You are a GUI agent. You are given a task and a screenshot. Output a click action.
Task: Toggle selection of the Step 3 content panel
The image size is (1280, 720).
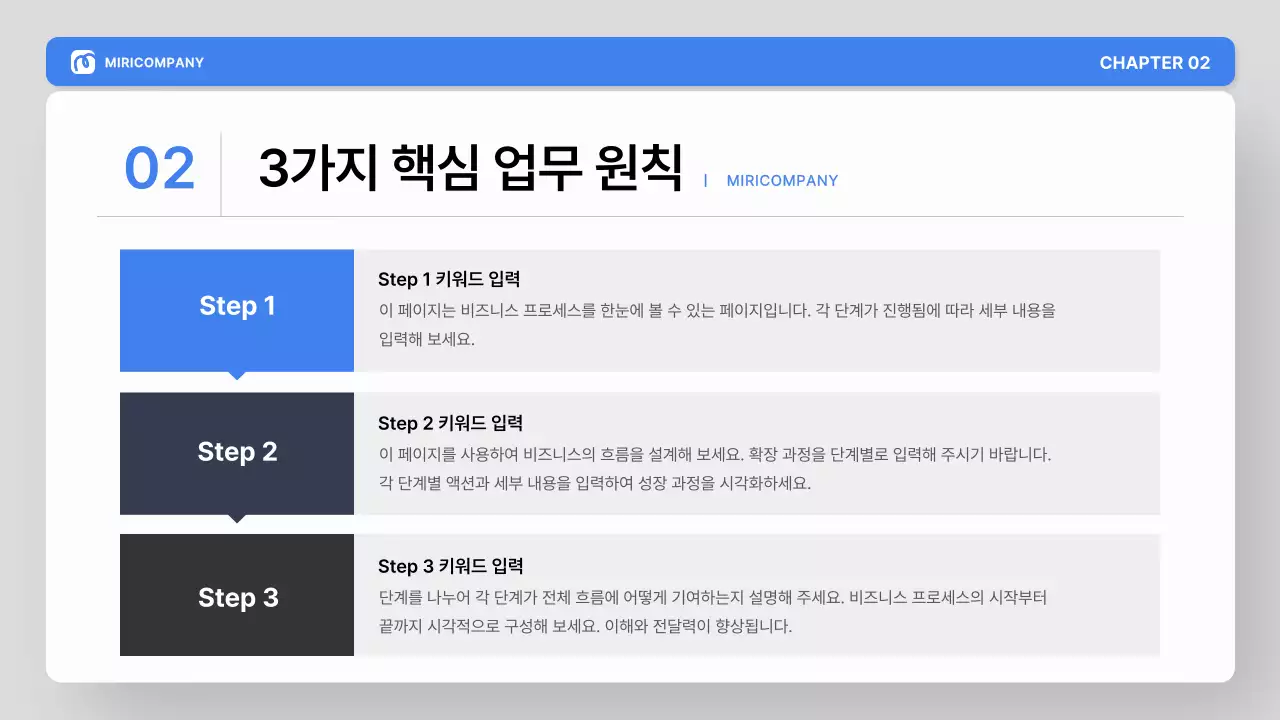(x=757, y=596)
